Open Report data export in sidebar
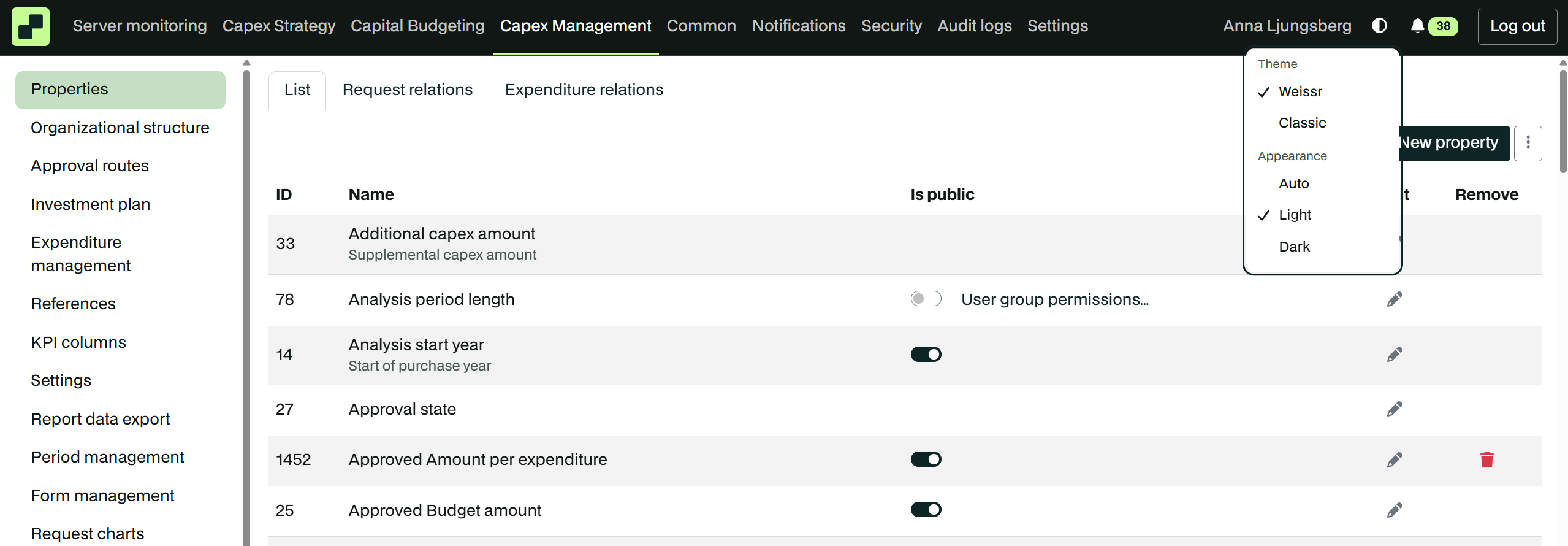1568x546 pixels. click(101, 419)
